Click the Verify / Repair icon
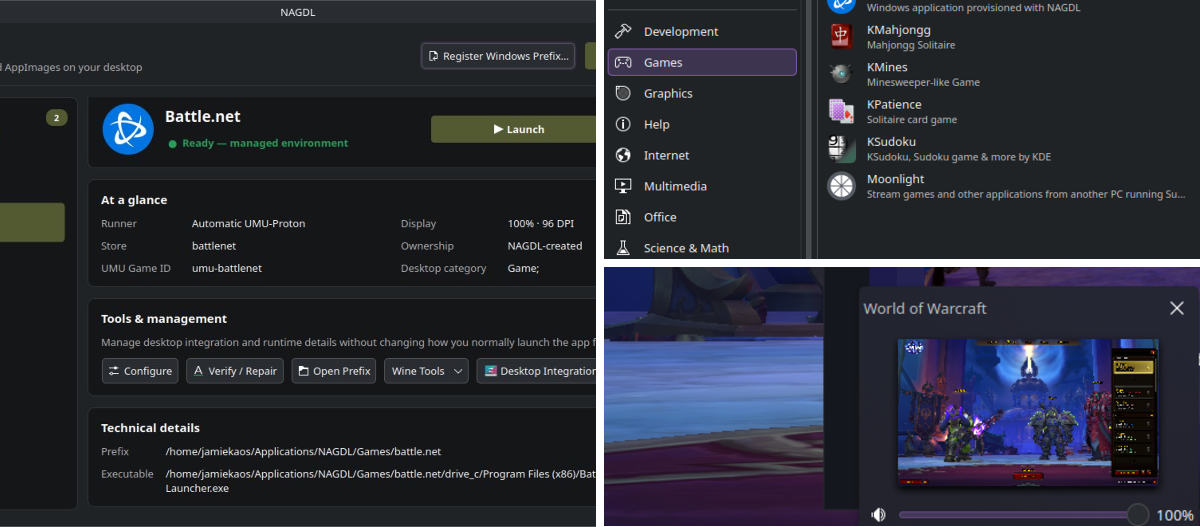The width and height of the screenshot is (1200, 527). [x=199, y=371]
